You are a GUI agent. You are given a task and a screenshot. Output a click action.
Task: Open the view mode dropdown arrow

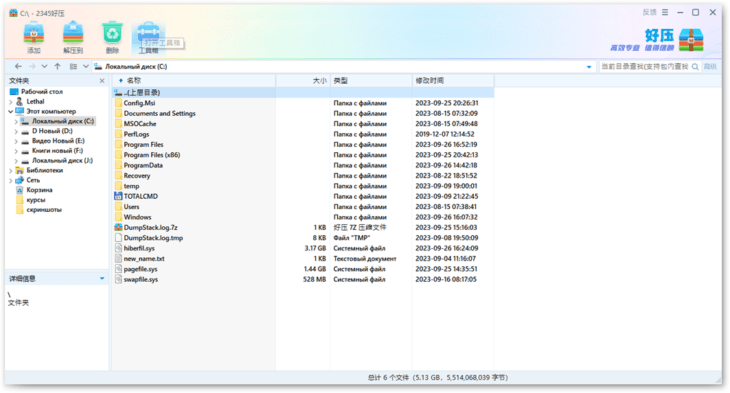pos(86,67)
